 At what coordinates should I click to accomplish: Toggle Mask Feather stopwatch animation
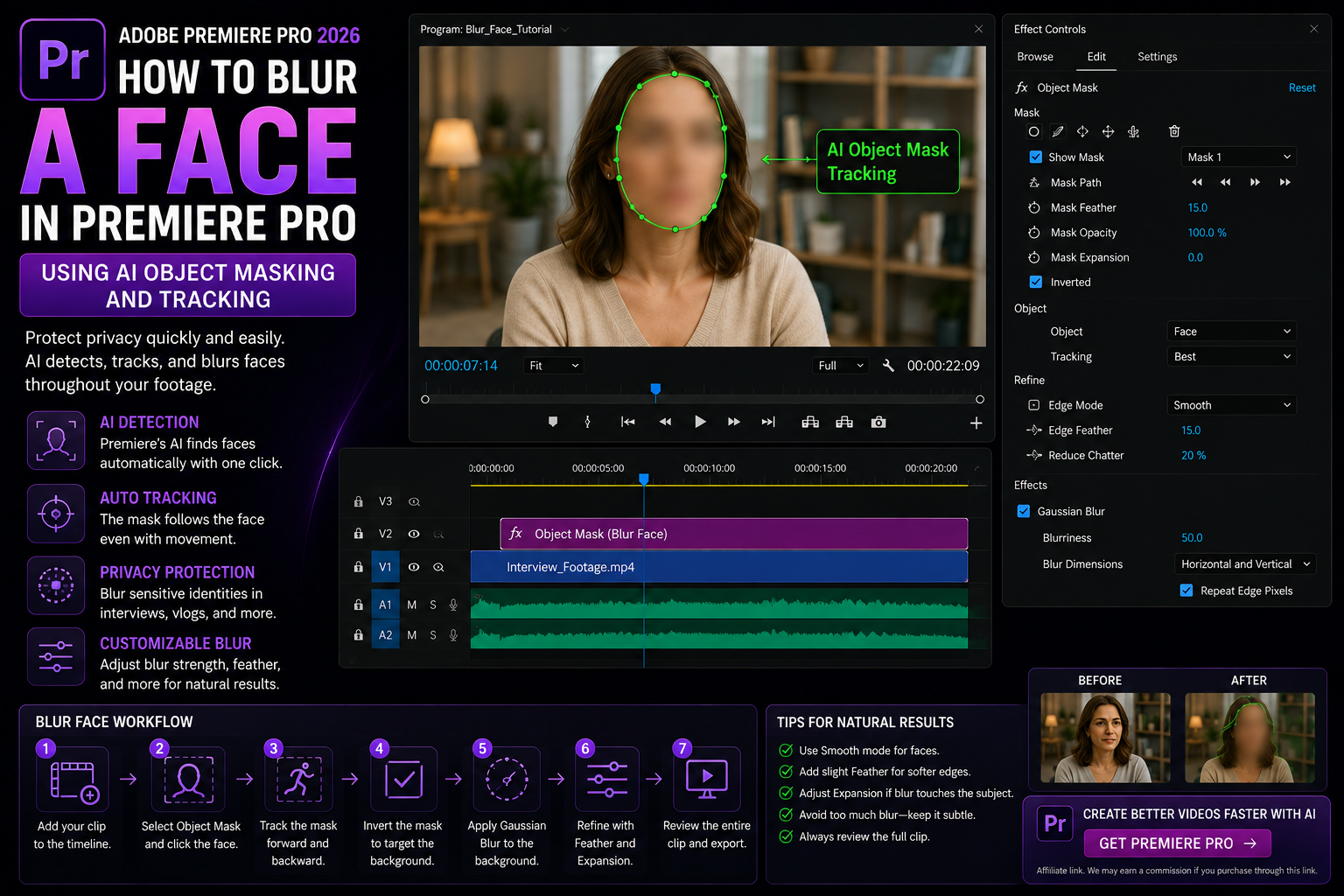coord(1034,207)
